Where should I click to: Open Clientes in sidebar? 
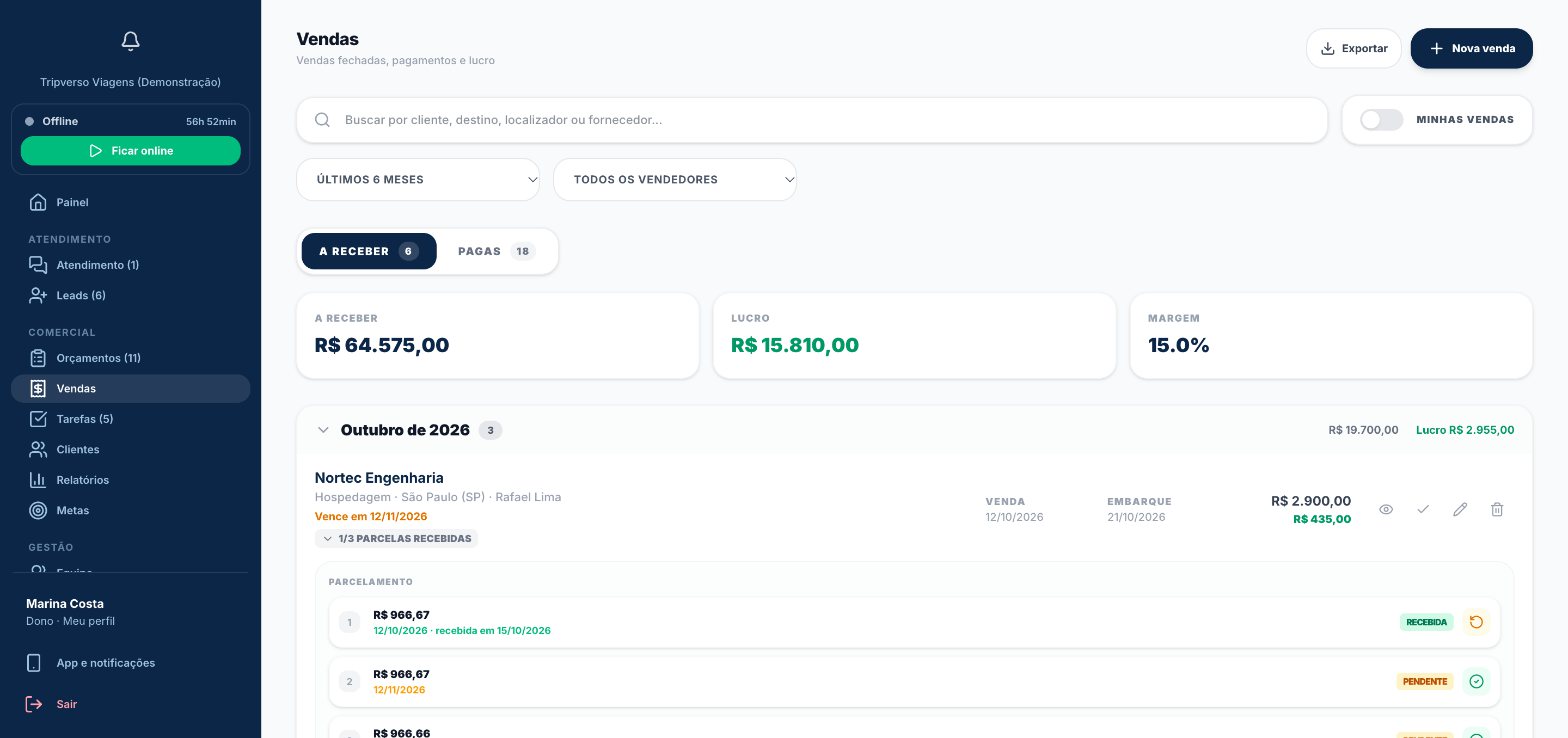coord(130,449)
